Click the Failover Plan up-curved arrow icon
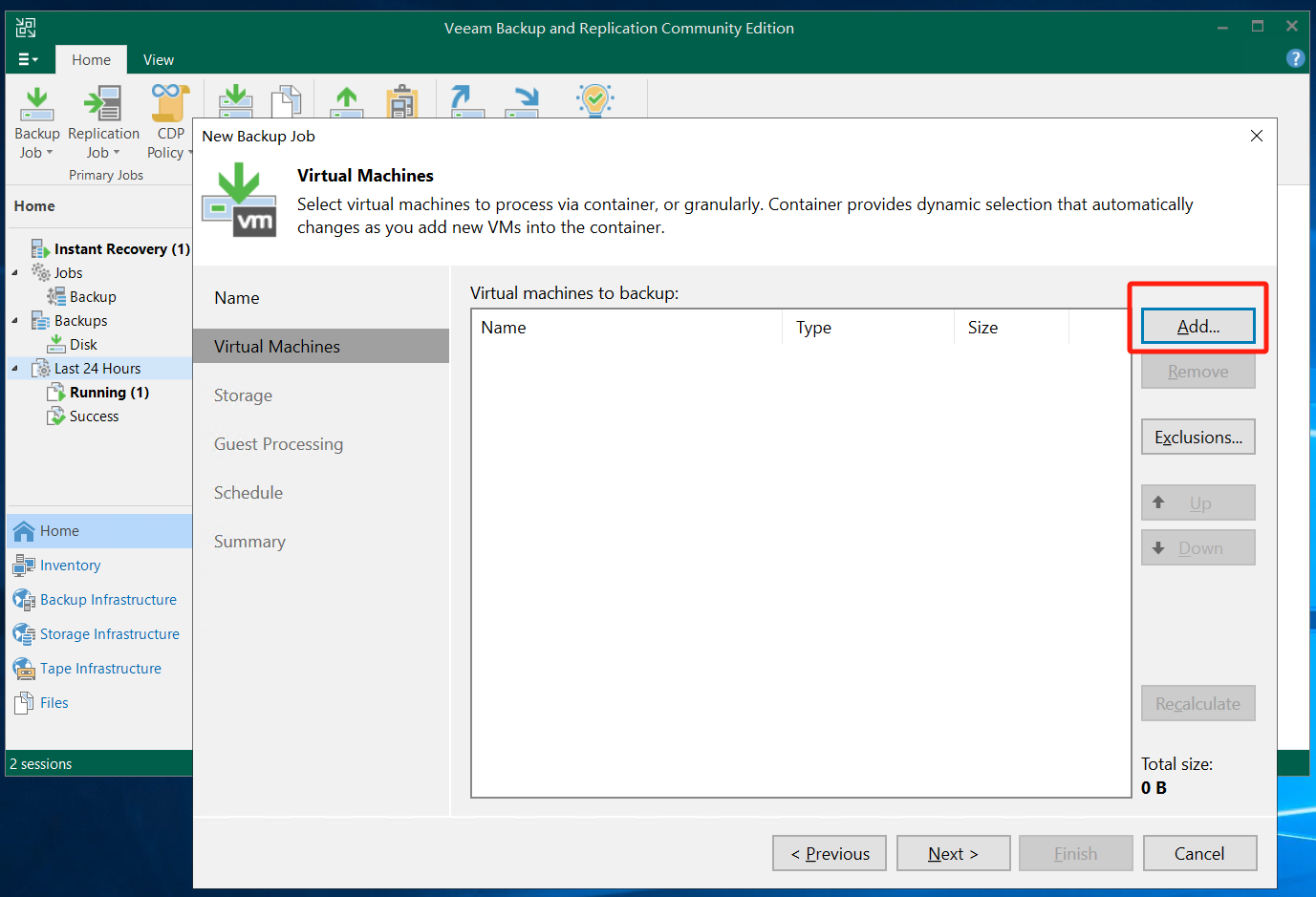 pyautogui.click(x=466, y=100)
